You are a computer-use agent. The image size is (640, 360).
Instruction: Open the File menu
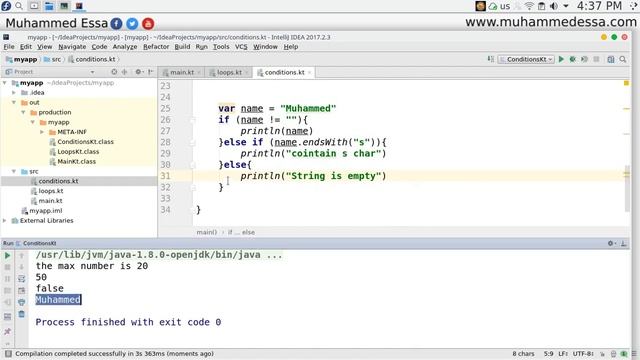tap(9, 47)
